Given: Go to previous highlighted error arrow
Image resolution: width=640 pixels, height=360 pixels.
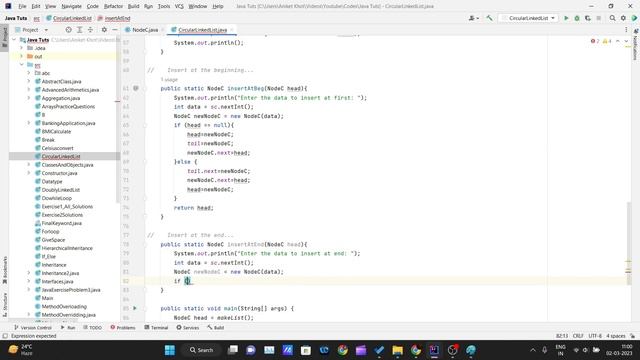Looking at the screenshot, I should [x=618, y=41].
